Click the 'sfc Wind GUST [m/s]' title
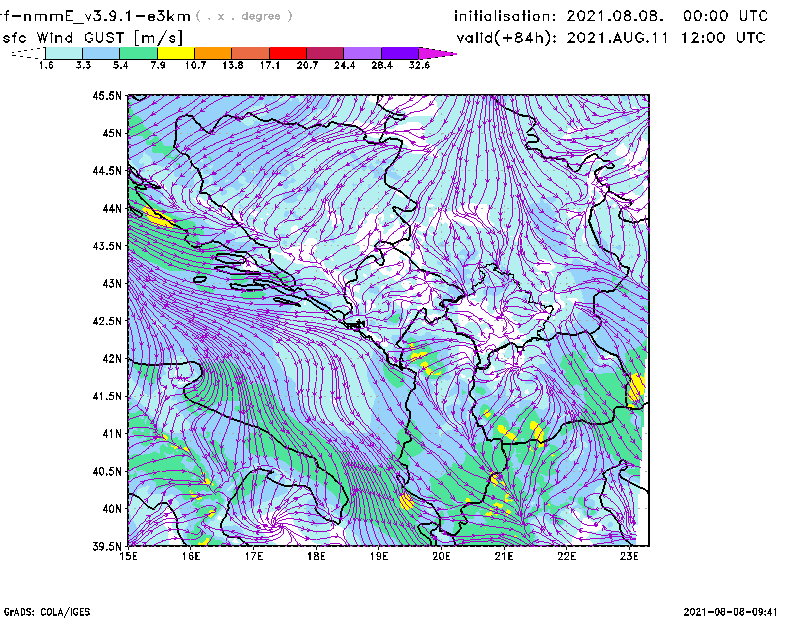The height and width of the screenshot is (618, 800). [x=92, y=38]
